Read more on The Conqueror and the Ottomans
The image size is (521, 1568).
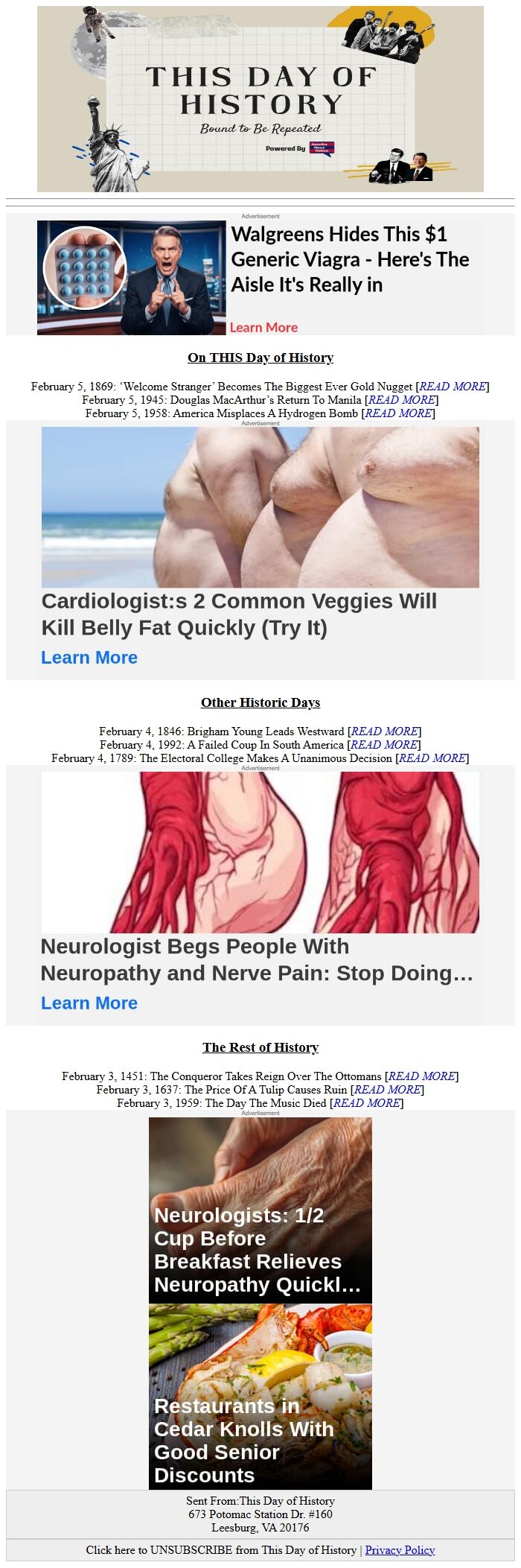pyautogui.click(x=422, y=1076)
